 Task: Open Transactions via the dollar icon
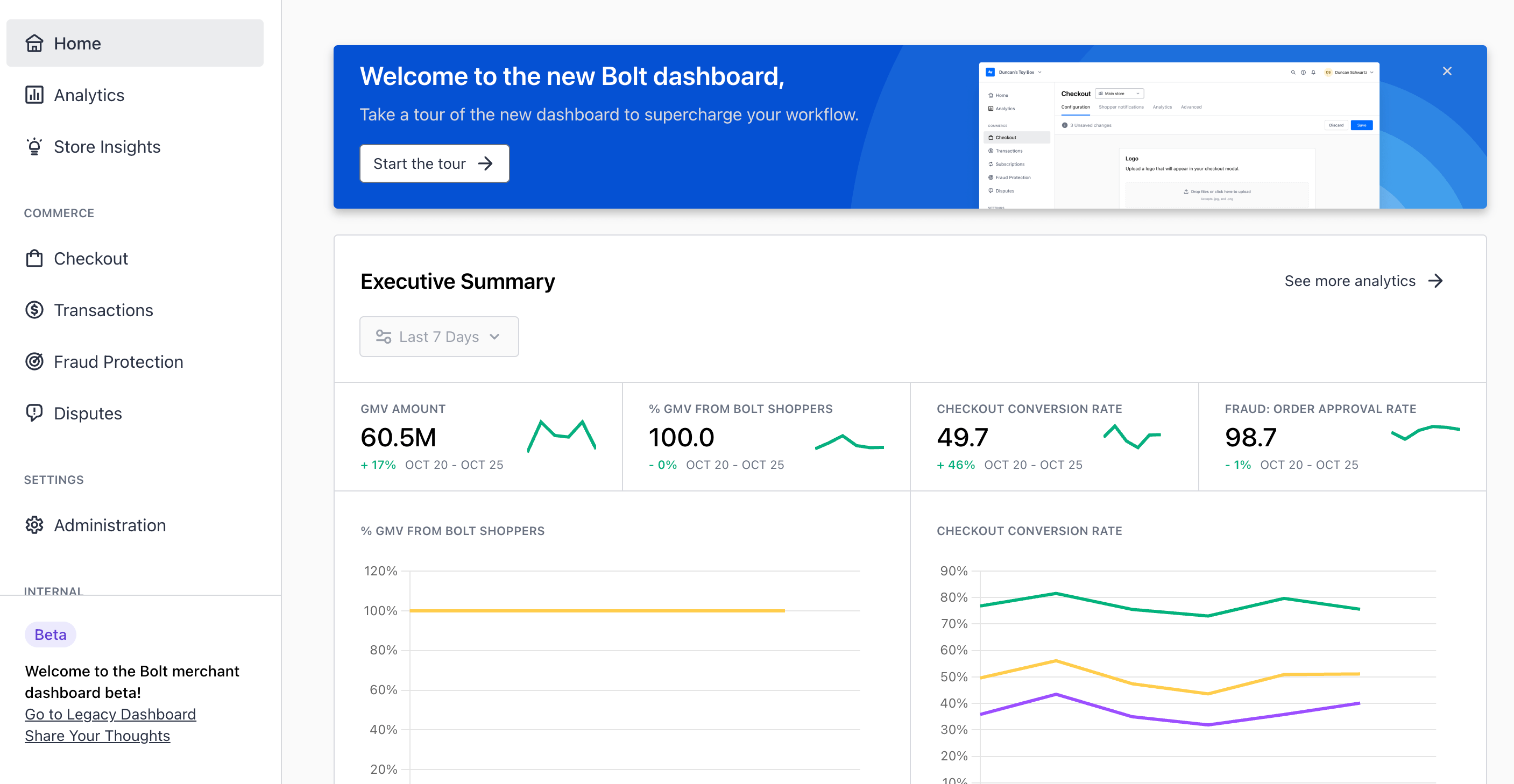tap(34, 310)
